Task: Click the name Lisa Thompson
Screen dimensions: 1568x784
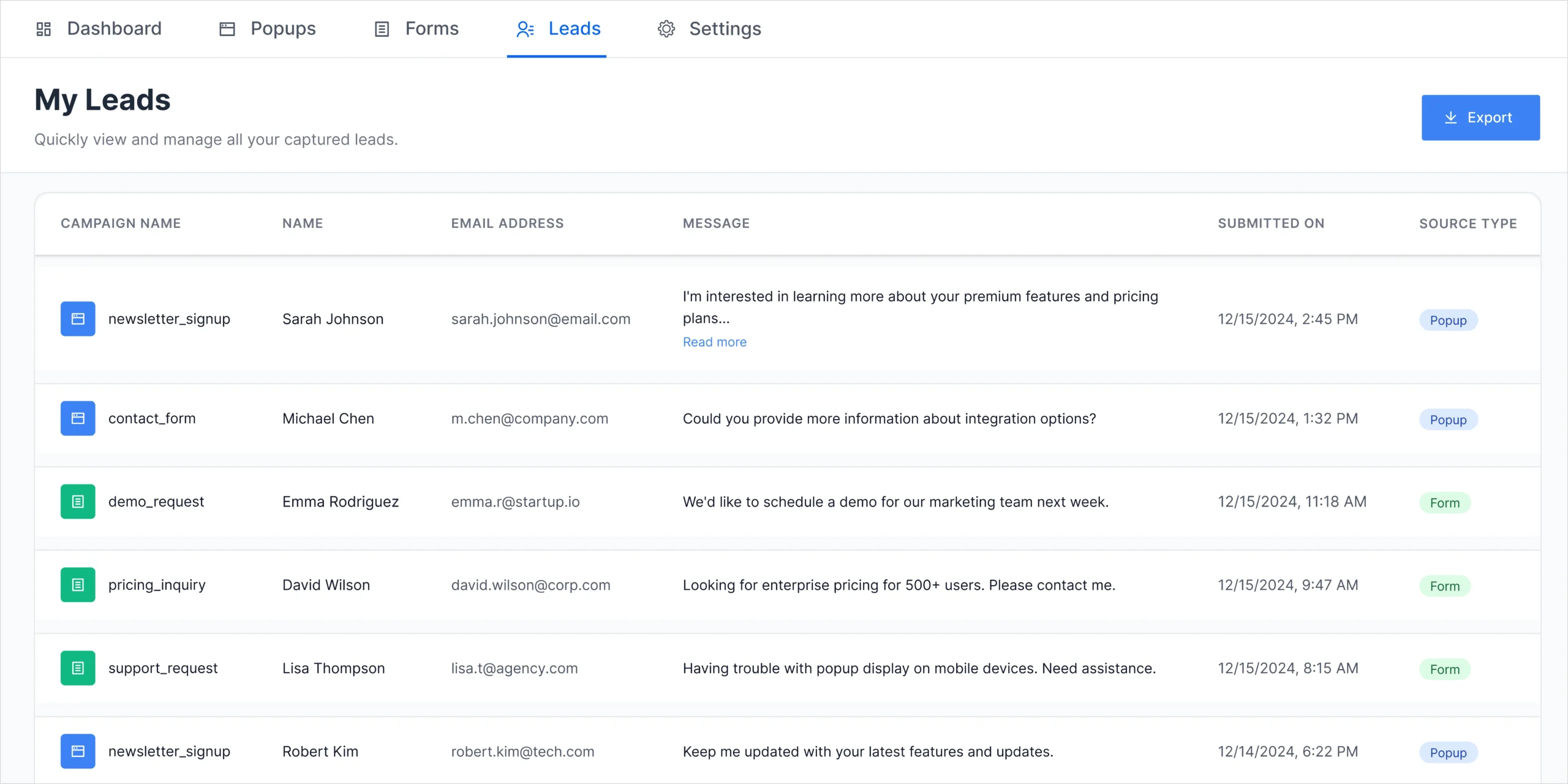Action: (x=333, y=668)
